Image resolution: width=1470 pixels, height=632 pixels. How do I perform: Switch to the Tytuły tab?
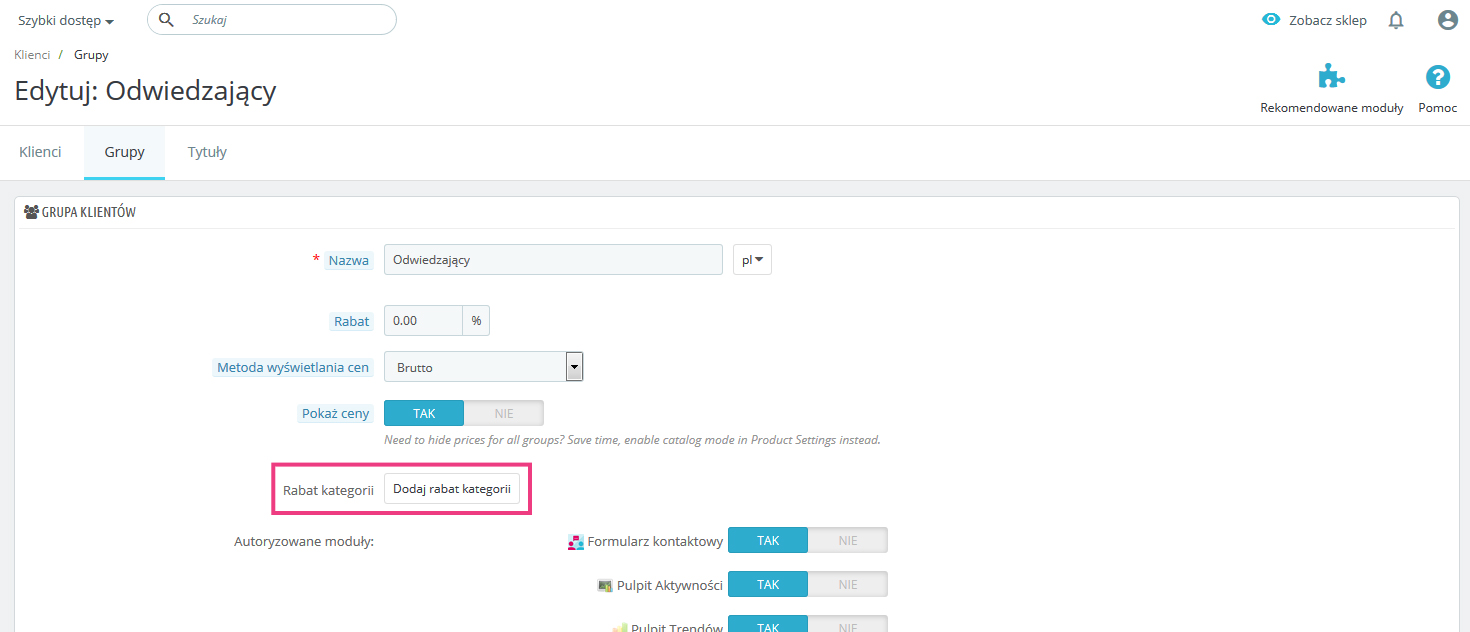(207, 152)
